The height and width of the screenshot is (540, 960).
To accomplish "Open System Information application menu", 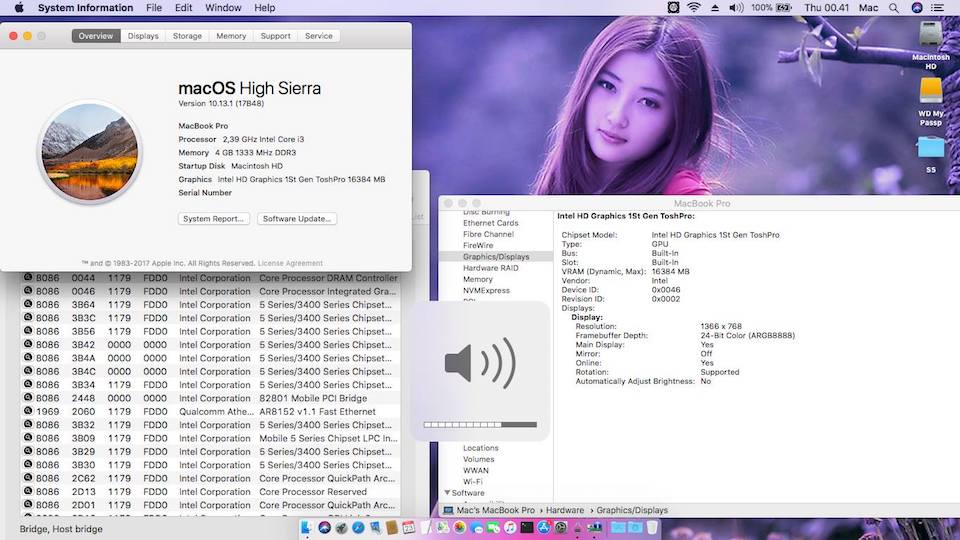I will point(85,8).
